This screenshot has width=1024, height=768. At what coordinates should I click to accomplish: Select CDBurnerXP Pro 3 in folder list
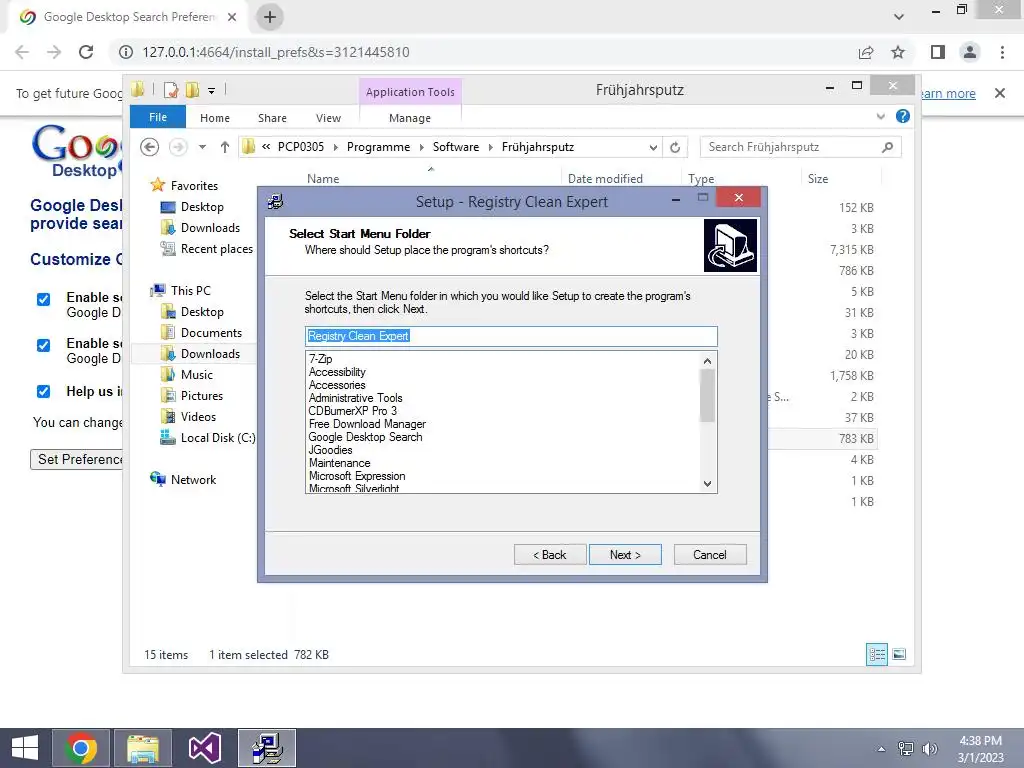[x=353, y=411]
